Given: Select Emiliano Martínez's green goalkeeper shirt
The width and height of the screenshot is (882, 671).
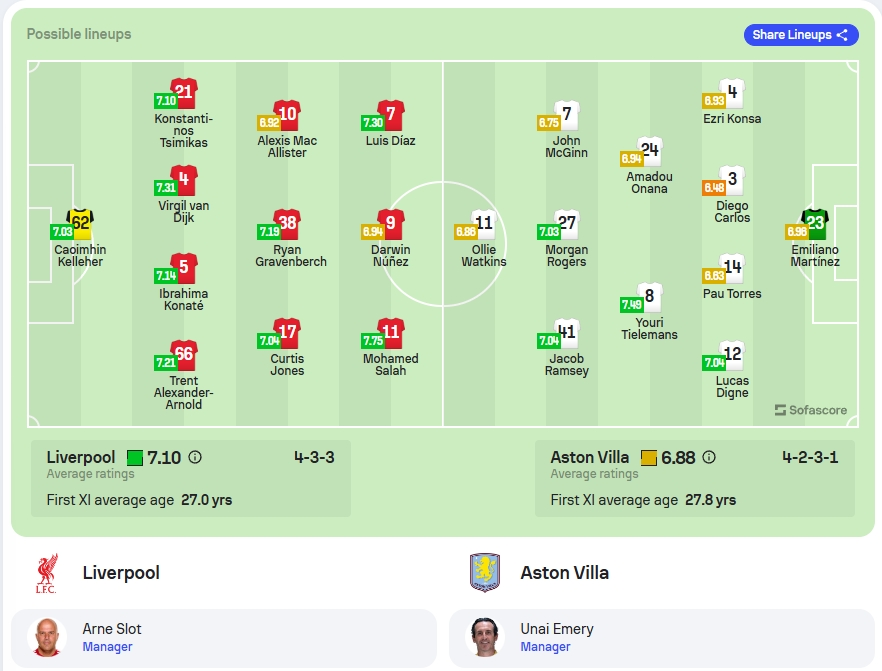Looking at the screenshot, I should (x=814, y=223).
